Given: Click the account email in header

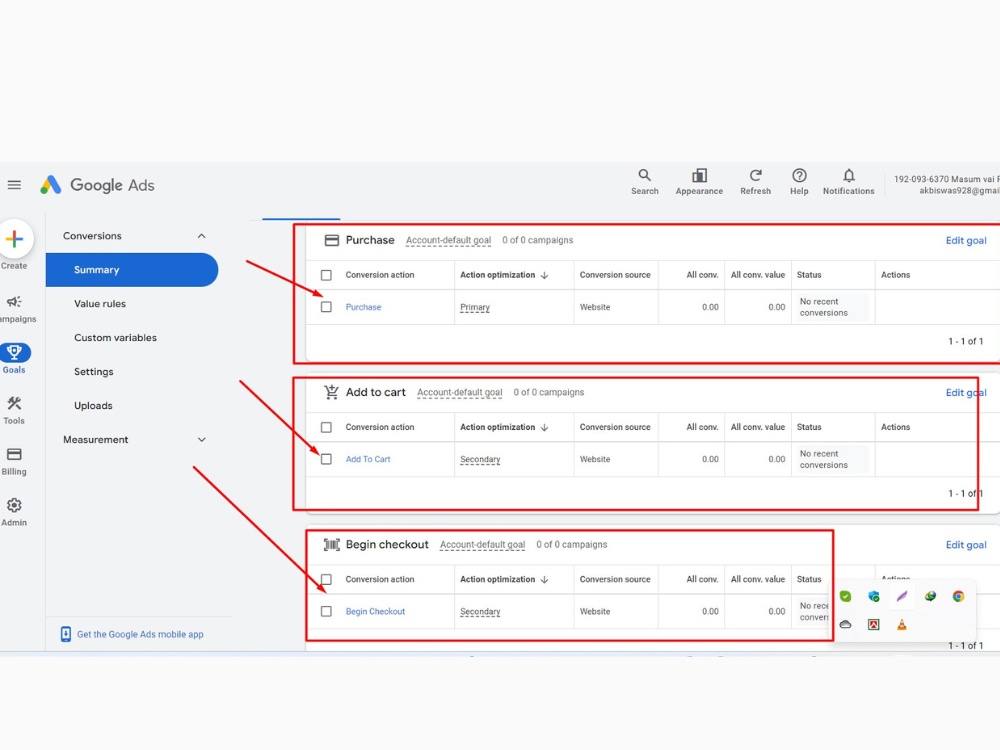Looking at the screenshot, I should (x=959, y=191).
